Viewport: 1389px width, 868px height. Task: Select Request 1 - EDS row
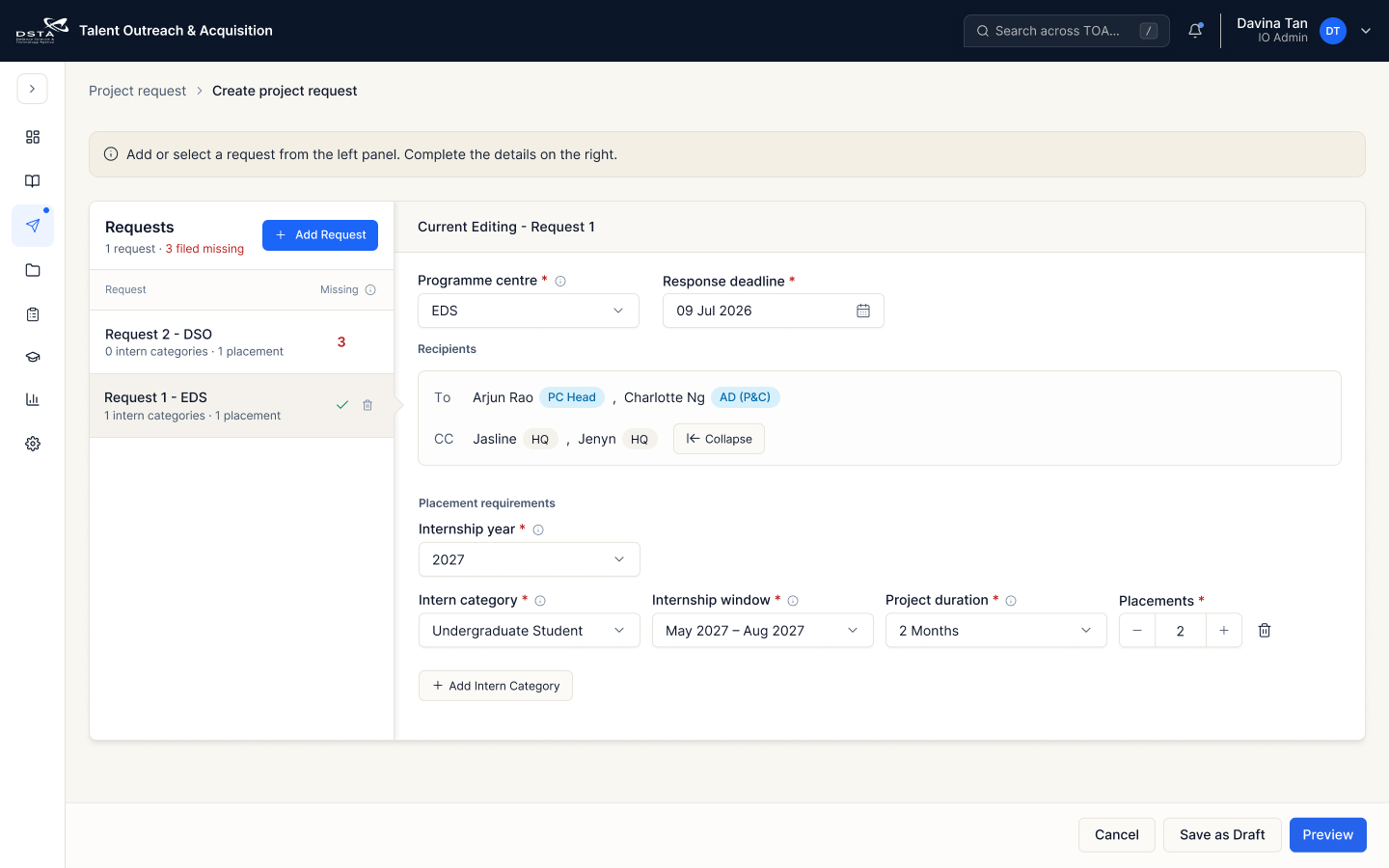[241, 406]
